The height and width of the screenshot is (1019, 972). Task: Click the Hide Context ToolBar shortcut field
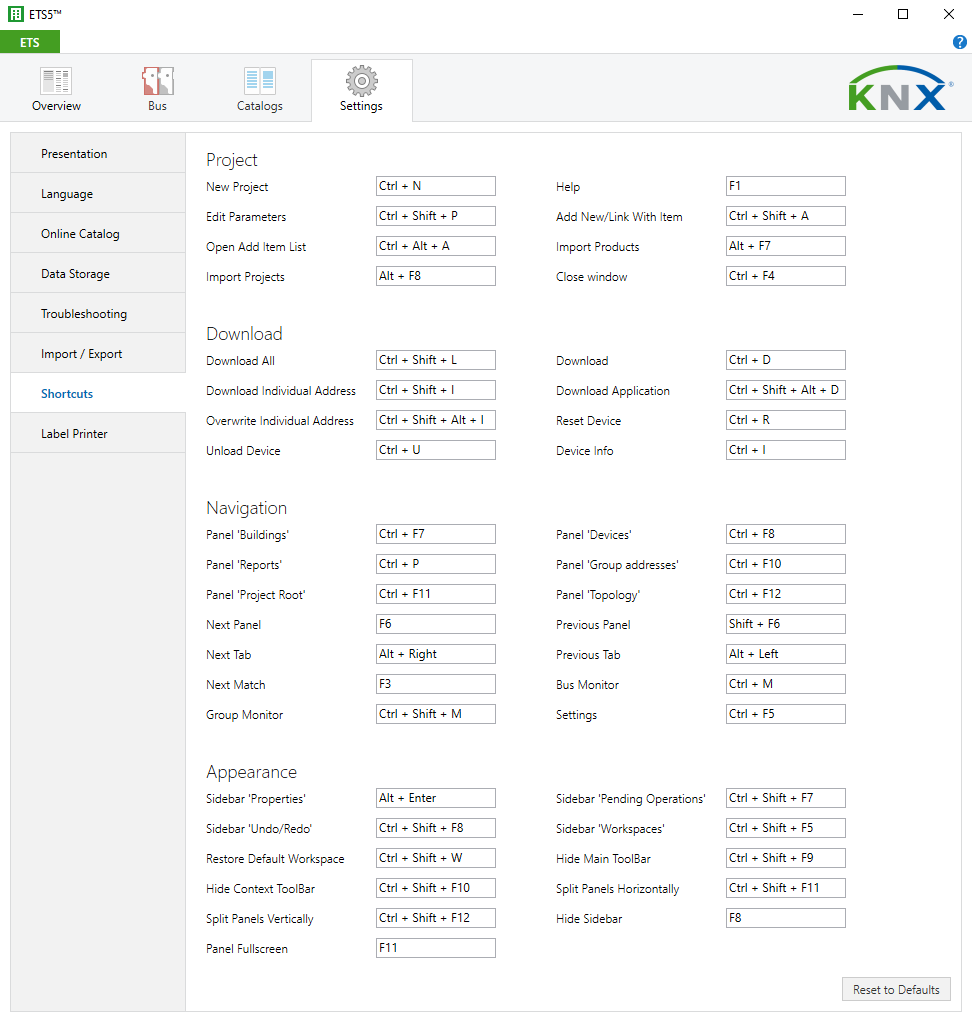click(435, 888)
